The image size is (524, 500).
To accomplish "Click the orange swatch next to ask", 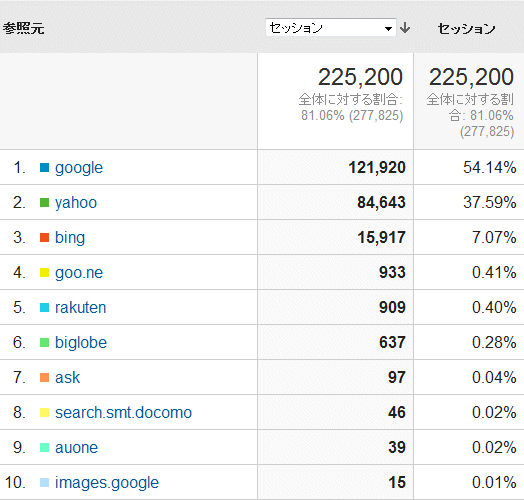I will 44,378.
